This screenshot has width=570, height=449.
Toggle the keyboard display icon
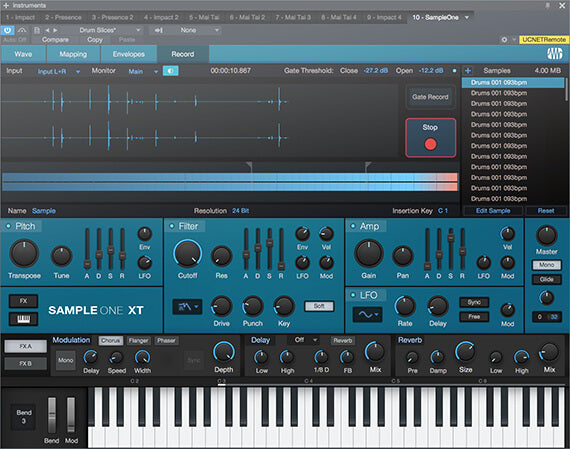(x=23, y=319)
